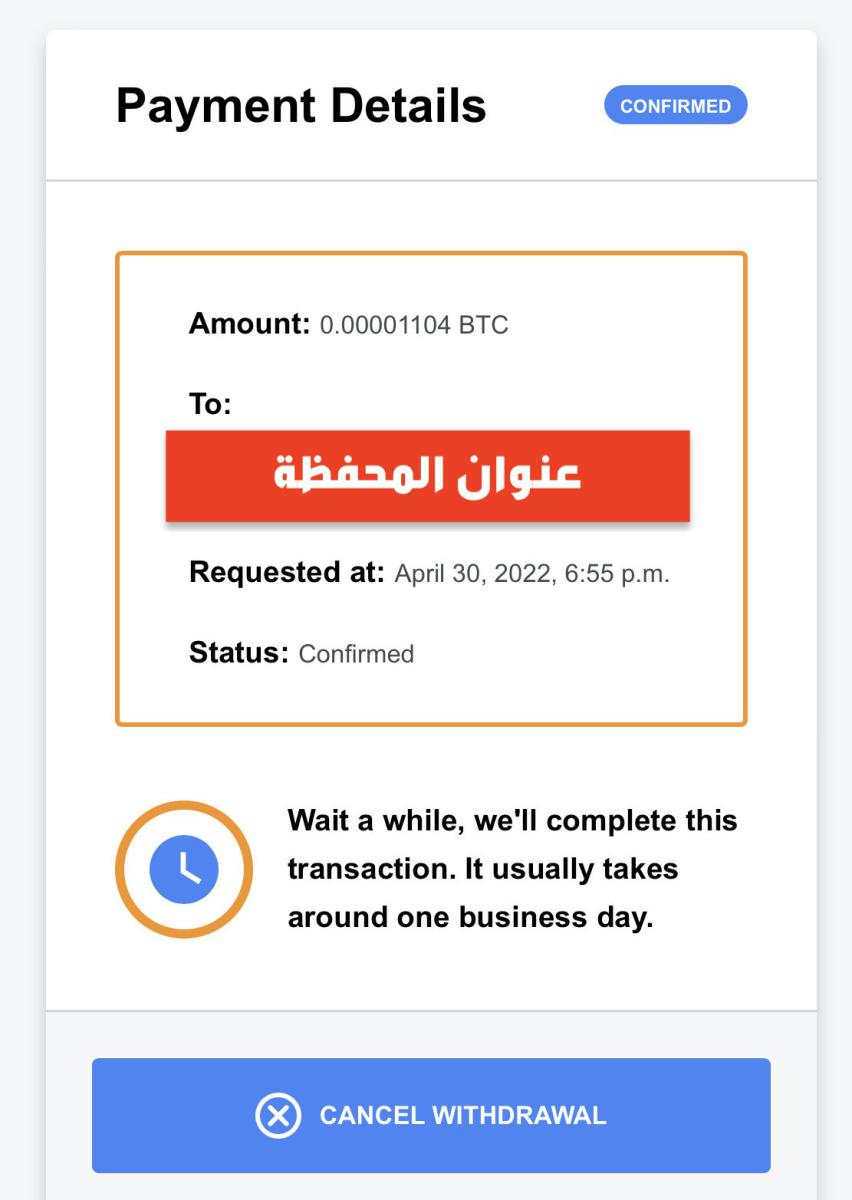Viewport: 852px width, 1200px height.
Task: Click the Confirmed text beside Status
Action: point(356,654)
